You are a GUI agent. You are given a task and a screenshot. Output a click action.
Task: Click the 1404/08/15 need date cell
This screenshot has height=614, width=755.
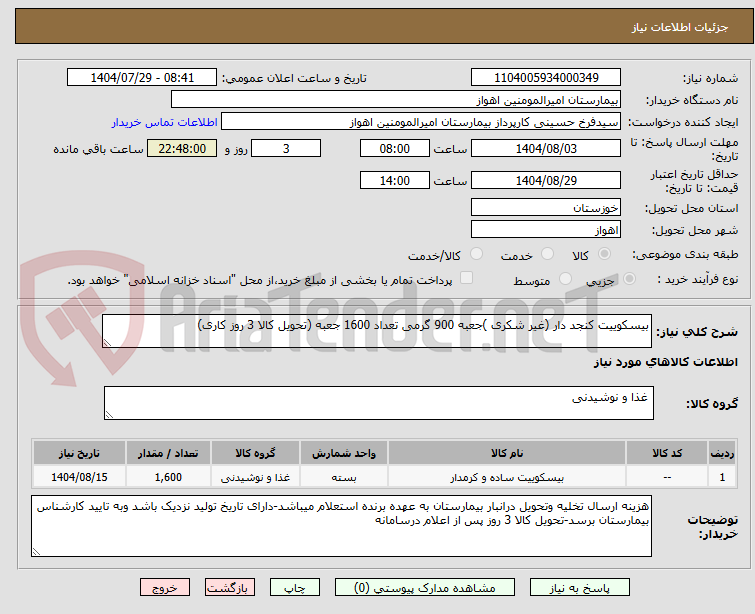point(79,477)
